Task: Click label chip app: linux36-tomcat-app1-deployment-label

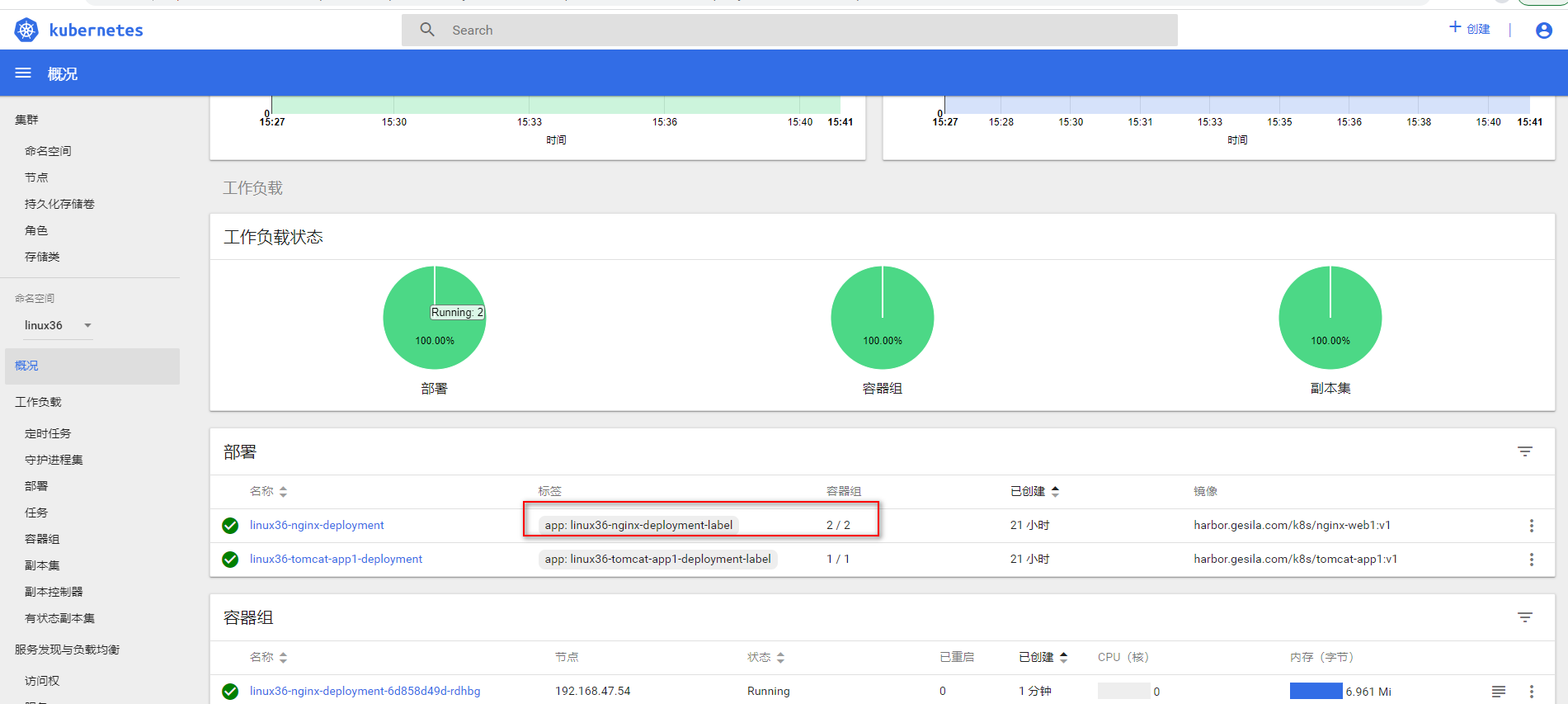Action: click(657, 559)
